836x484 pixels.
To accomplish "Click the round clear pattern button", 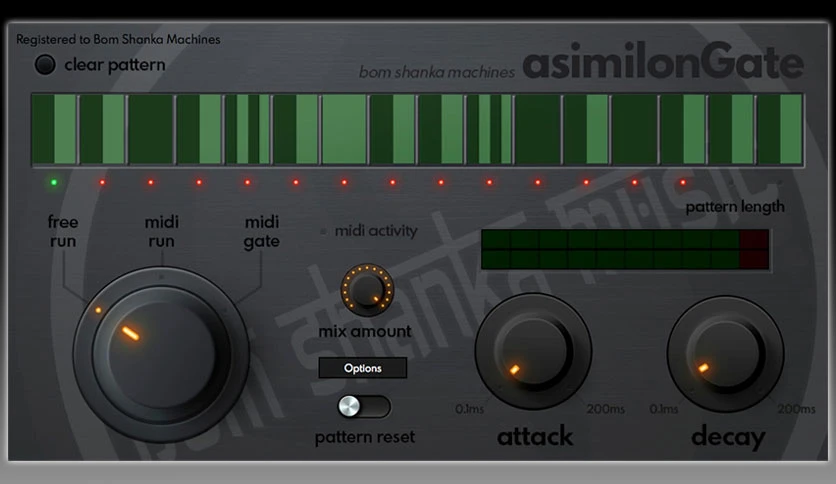I will (x=45, y=64).
